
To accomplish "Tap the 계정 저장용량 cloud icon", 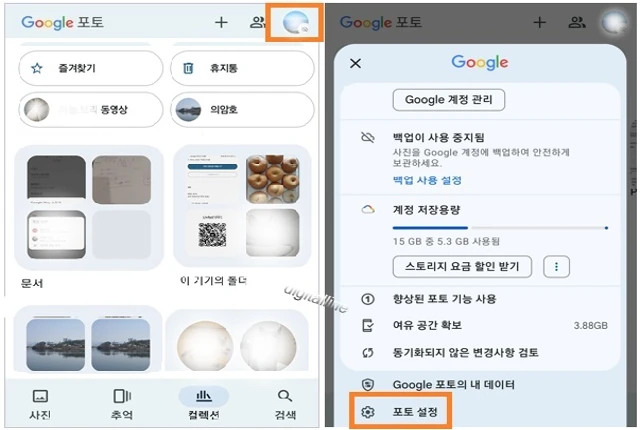I will click(x=368, y=210).
